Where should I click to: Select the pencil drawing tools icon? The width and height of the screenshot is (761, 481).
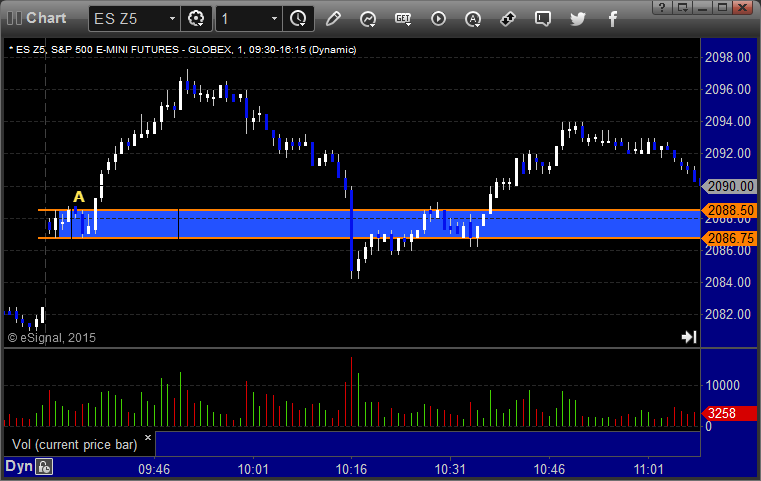(333, 19)
